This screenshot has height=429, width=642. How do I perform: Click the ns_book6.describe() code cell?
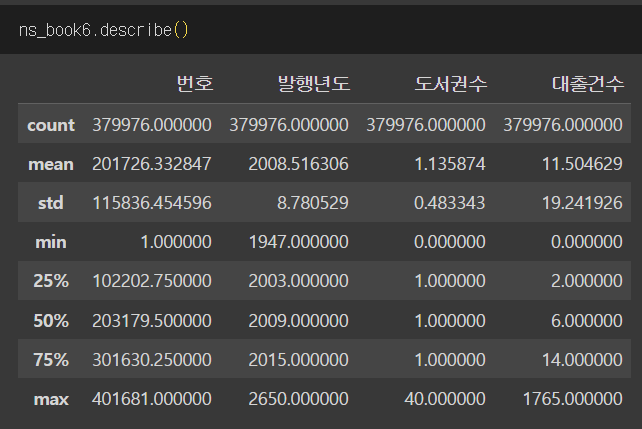[321, 29]
